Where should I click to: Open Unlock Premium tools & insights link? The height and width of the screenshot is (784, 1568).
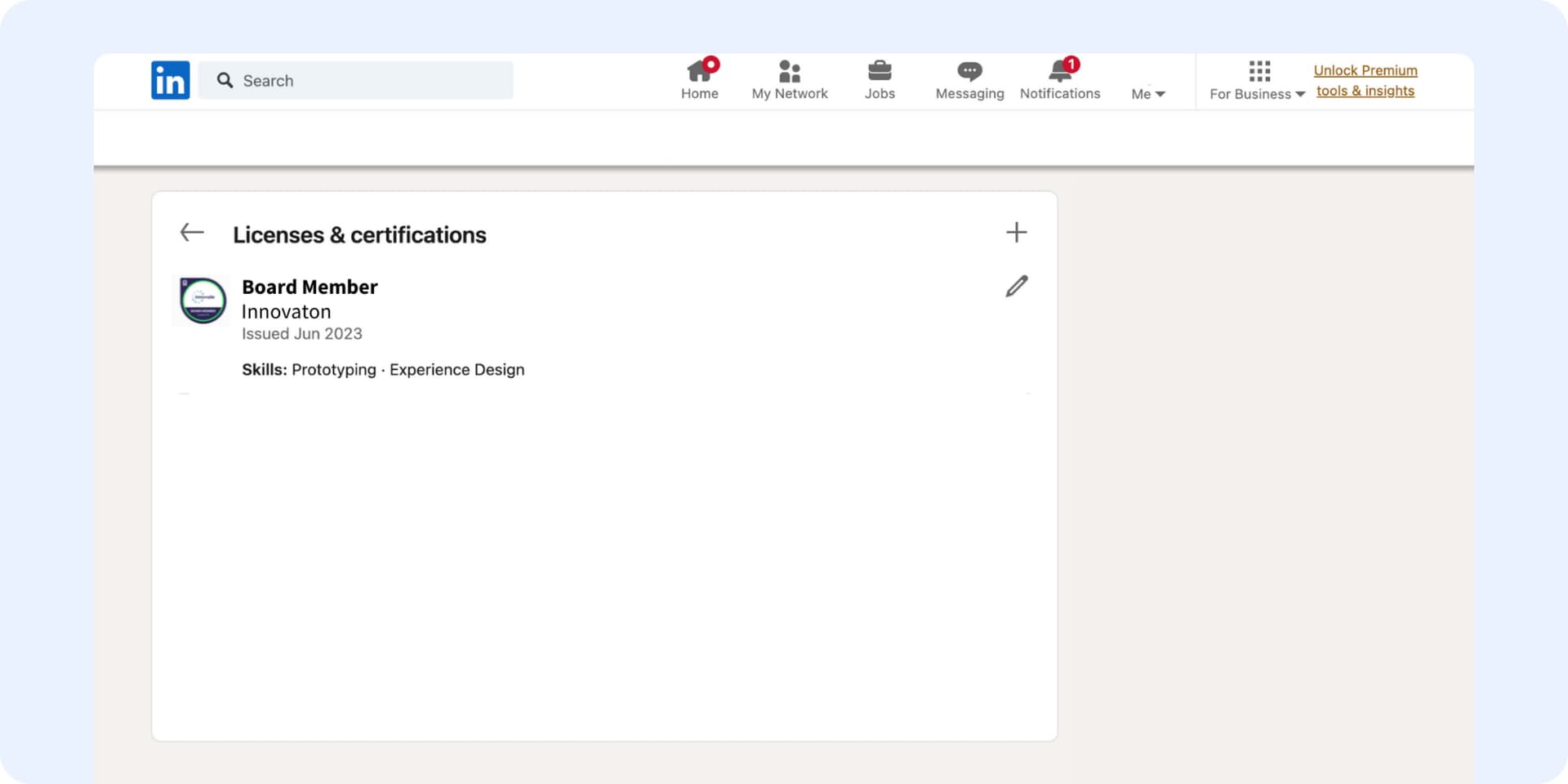pyautogui.click(x=1365, y=81)
